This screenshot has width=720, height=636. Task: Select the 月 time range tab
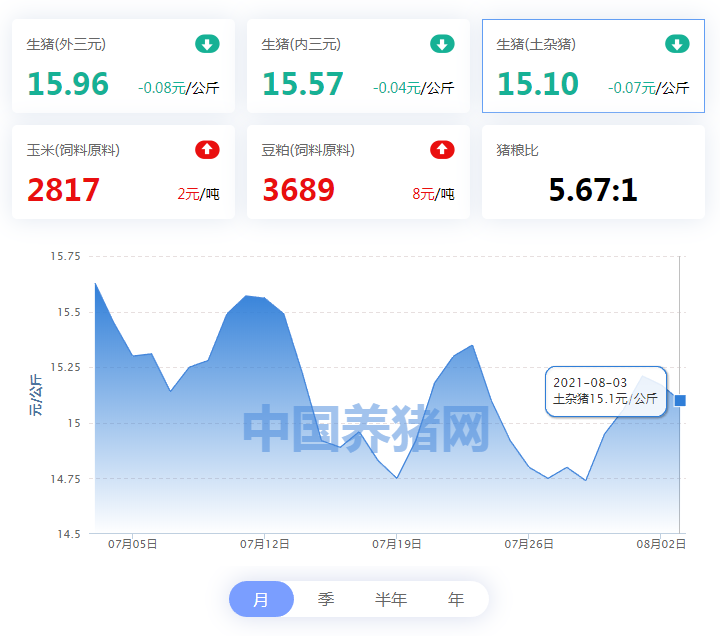point(261,600)
